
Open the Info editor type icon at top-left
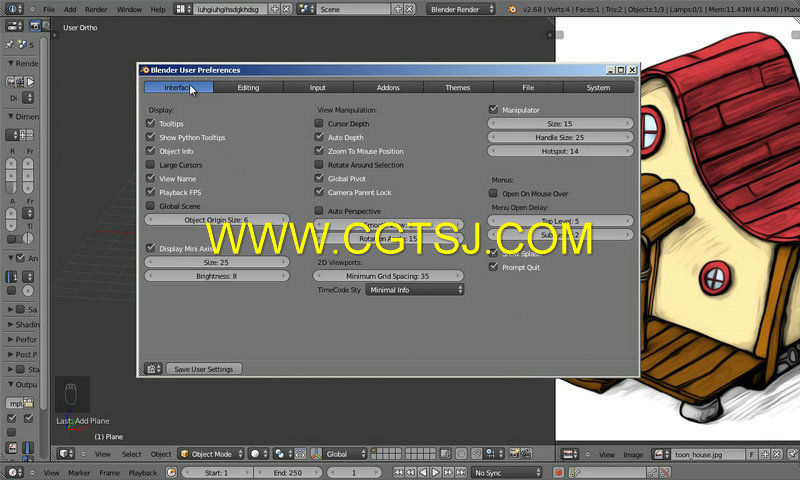point(14,9)
